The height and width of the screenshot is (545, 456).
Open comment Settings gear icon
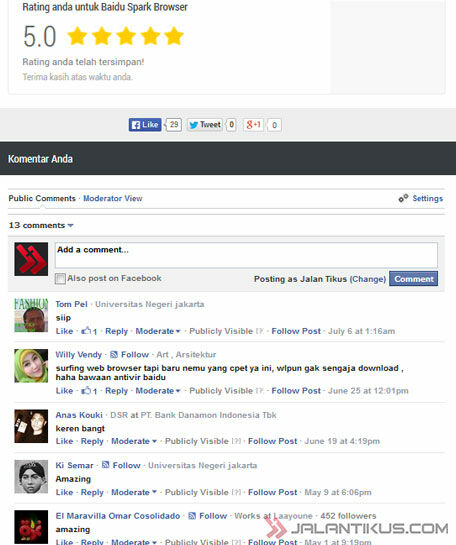[403, 198]
